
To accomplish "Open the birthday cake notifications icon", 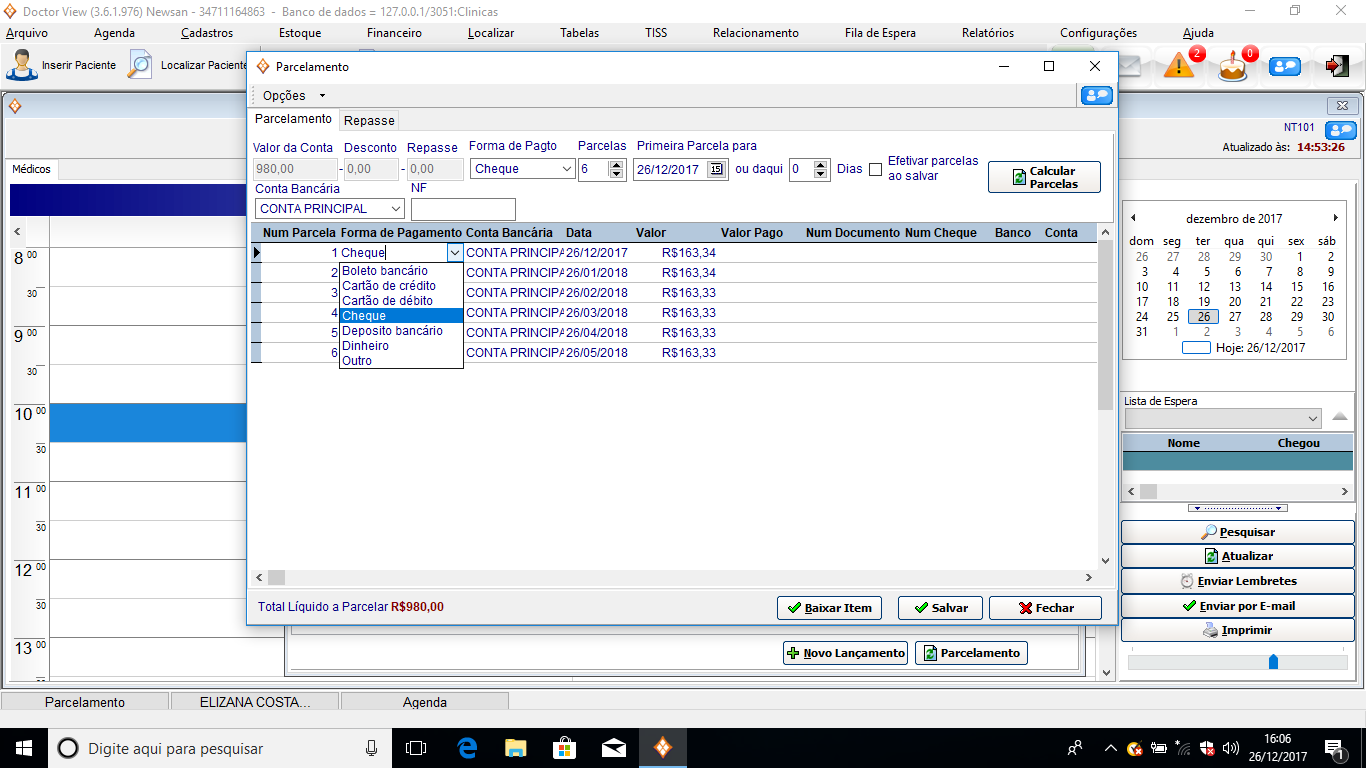I will coord(1233,66).
